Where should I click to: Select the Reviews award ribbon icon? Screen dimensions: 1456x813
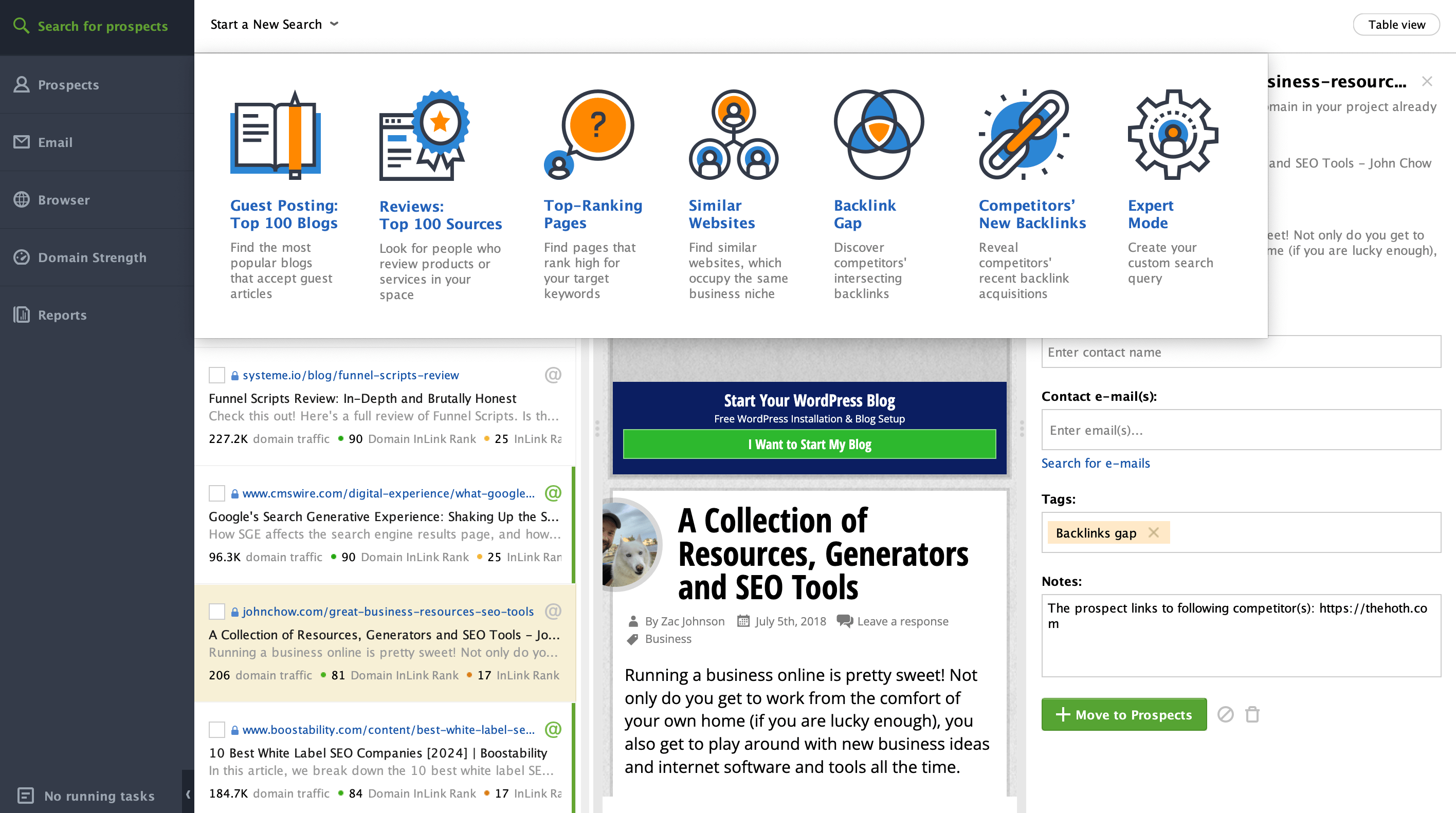click(x=425, y=135)
